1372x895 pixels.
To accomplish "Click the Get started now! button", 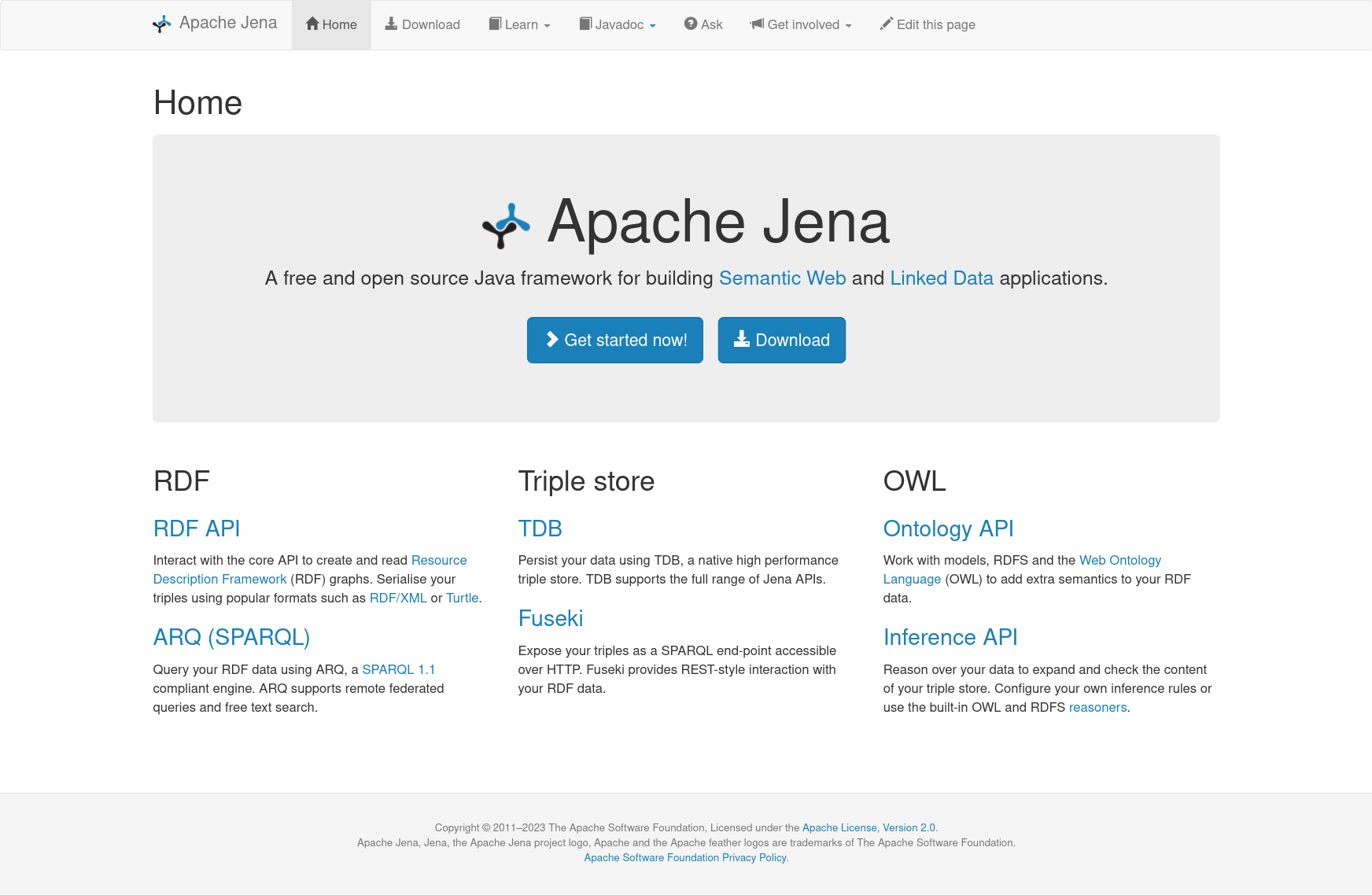I will click(x=615, y=340).
